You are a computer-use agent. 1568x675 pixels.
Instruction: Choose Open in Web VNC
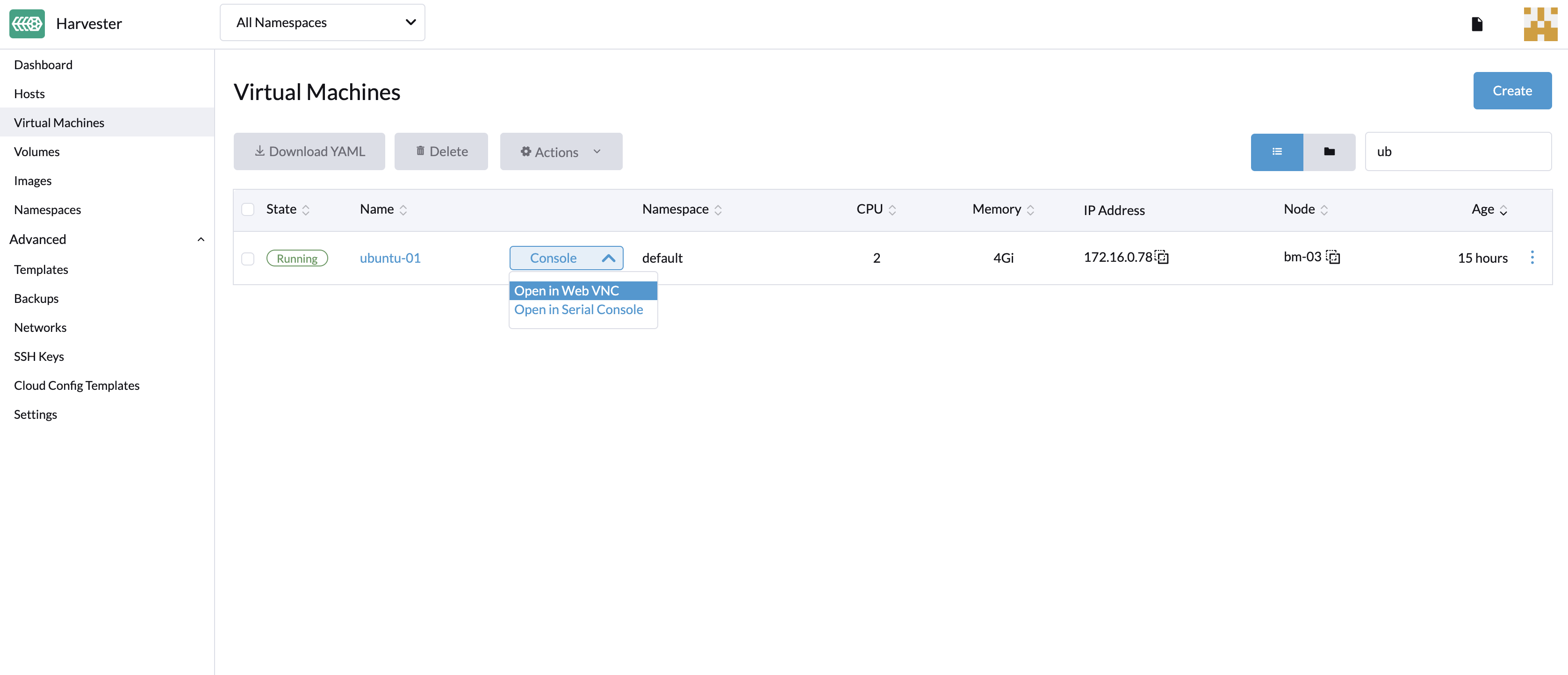point(583,291)
